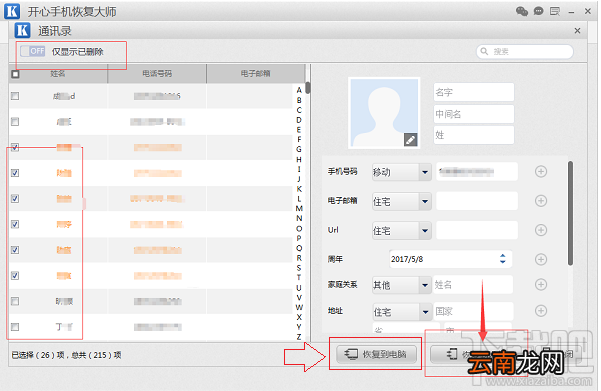Toggle 仅显示已删除 OFF switch
The height and width of the screenshot is (391, 601).
click(33, 51)
